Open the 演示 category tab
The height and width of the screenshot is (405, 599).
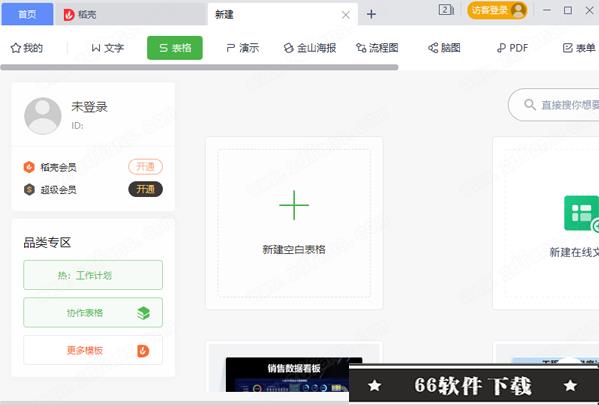point(243,48)
